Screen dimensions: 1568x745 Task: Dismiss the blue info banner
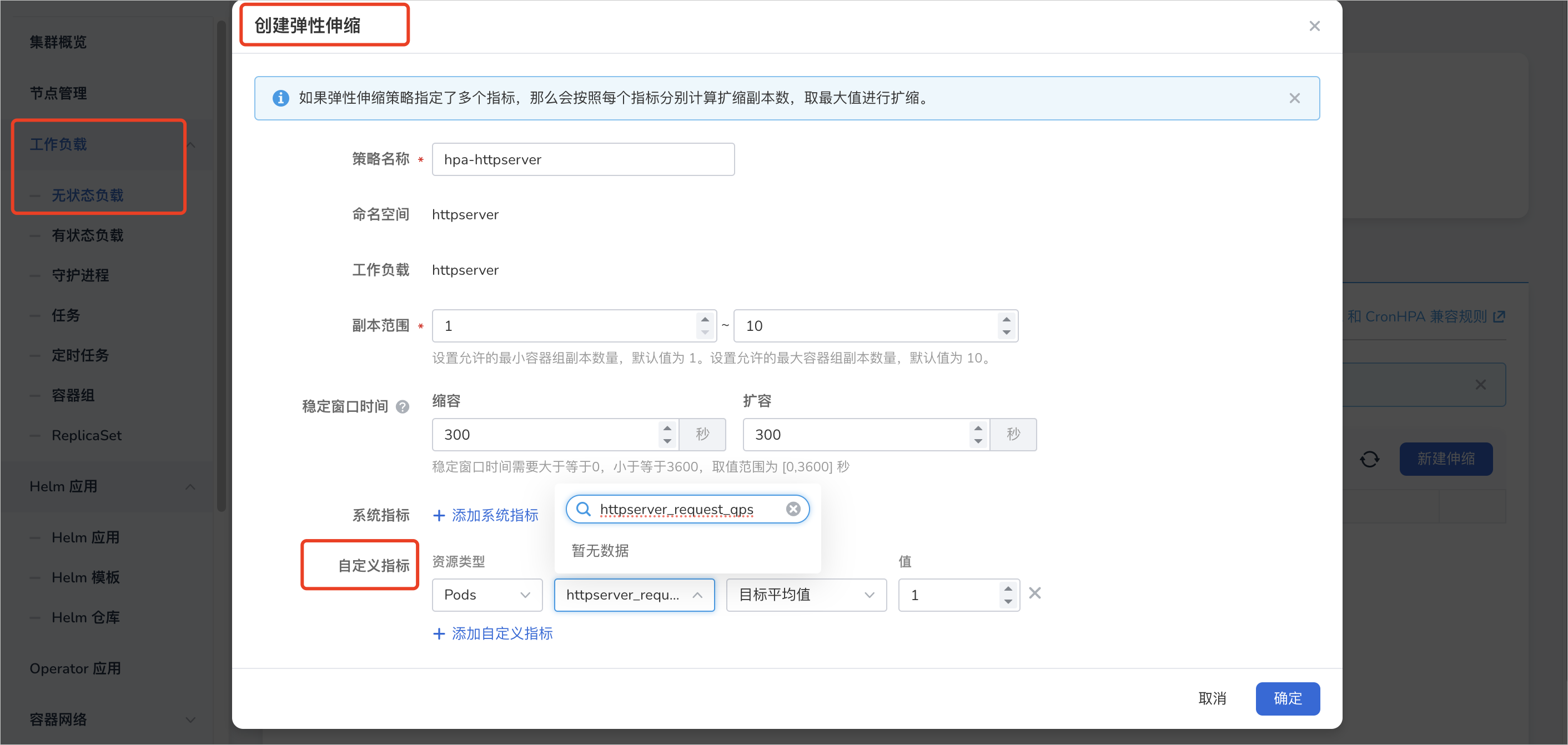1294,98
